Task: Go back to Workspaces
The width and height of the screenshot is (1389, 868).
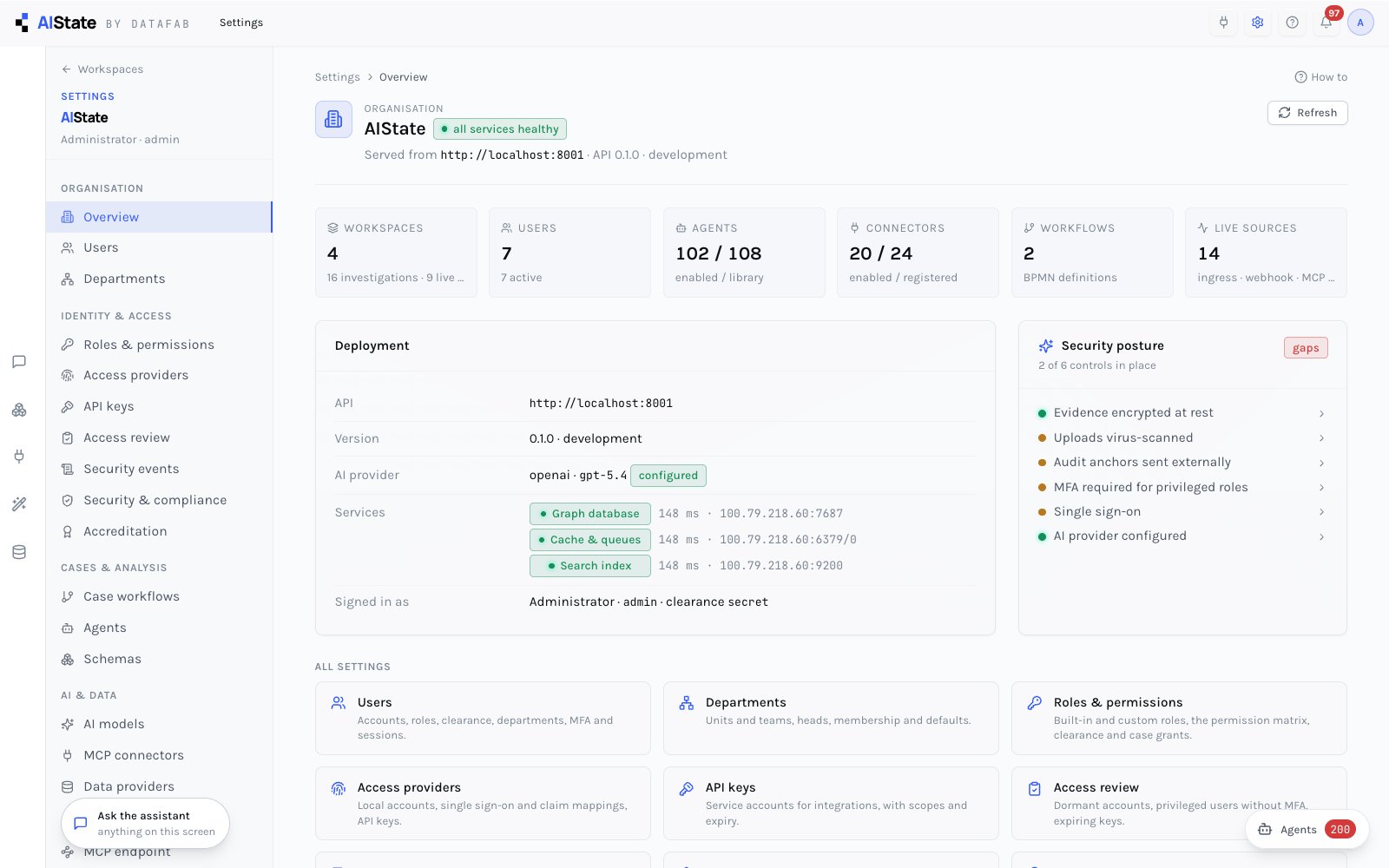Action: (x=102, y=69)
